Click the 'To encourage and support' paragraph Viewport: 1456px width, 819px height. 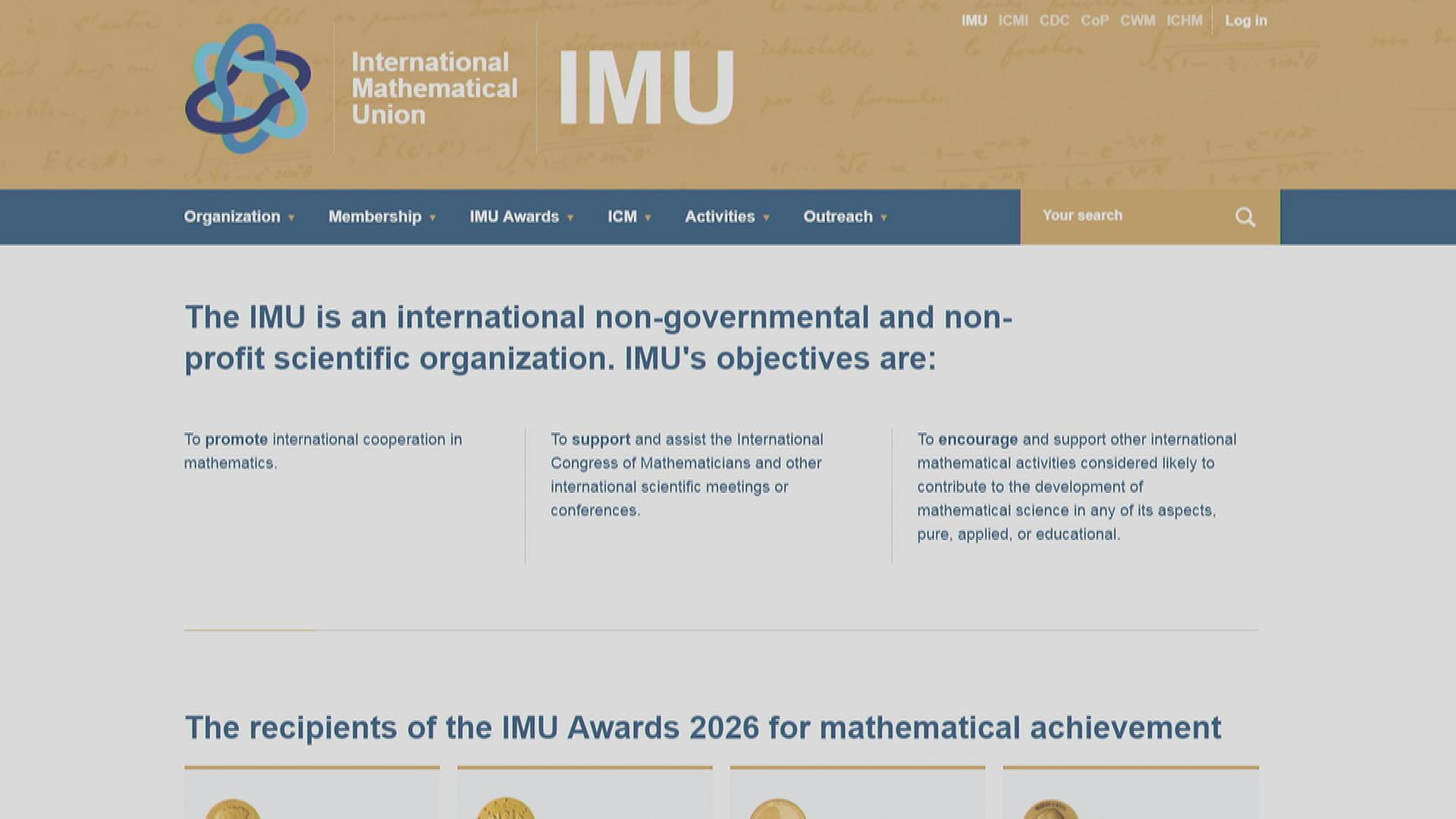(1077, 487)
